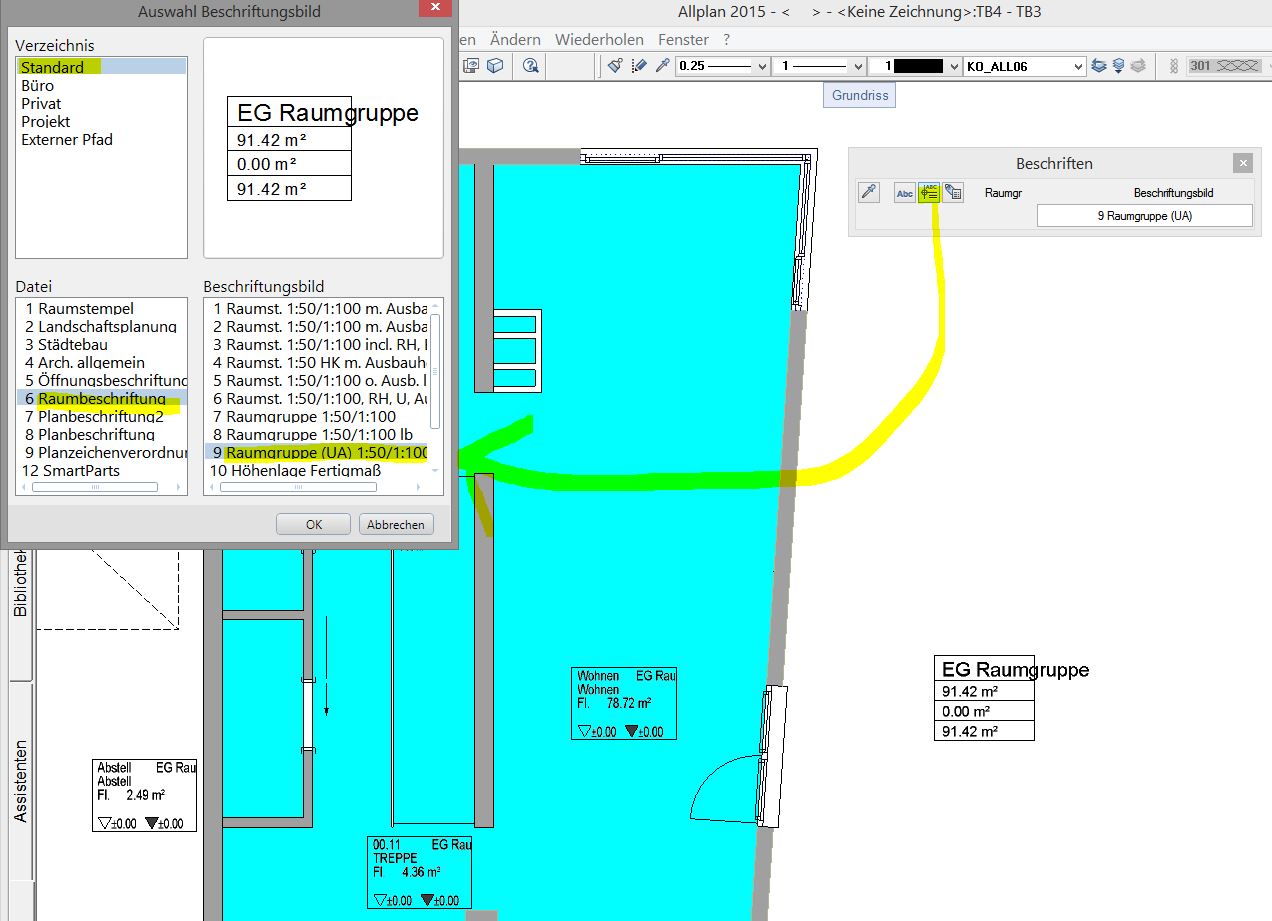Screen dimensions: 1272x921
Task: Open the Ändern menu
Action: (515, 40)
